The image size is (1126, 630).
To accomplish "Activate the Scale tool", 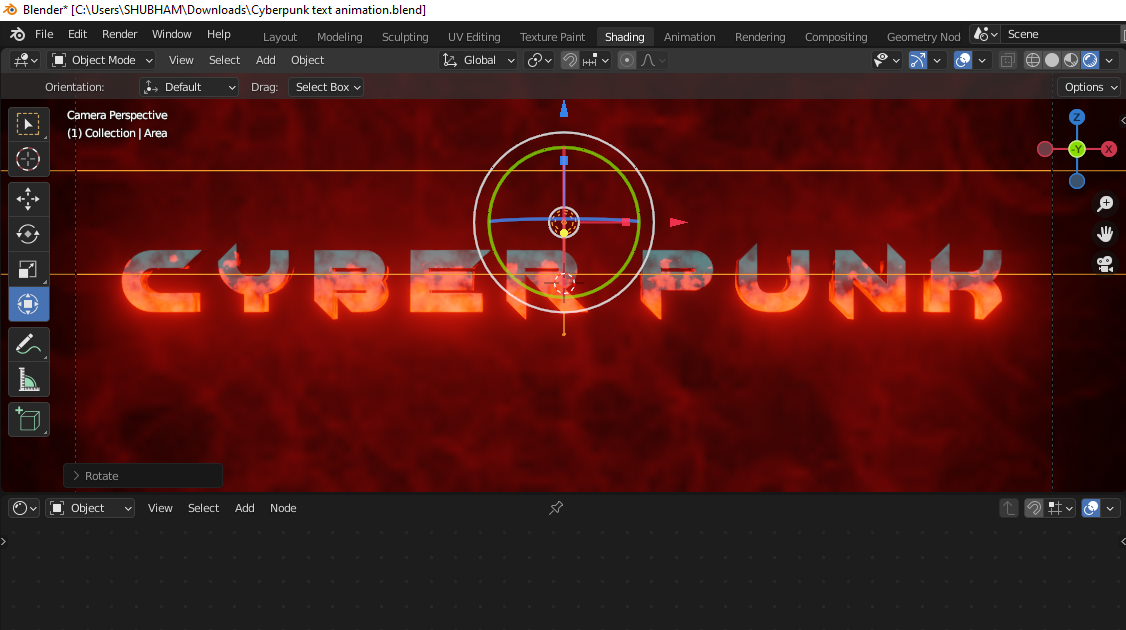I will click(x=28, y=269).
